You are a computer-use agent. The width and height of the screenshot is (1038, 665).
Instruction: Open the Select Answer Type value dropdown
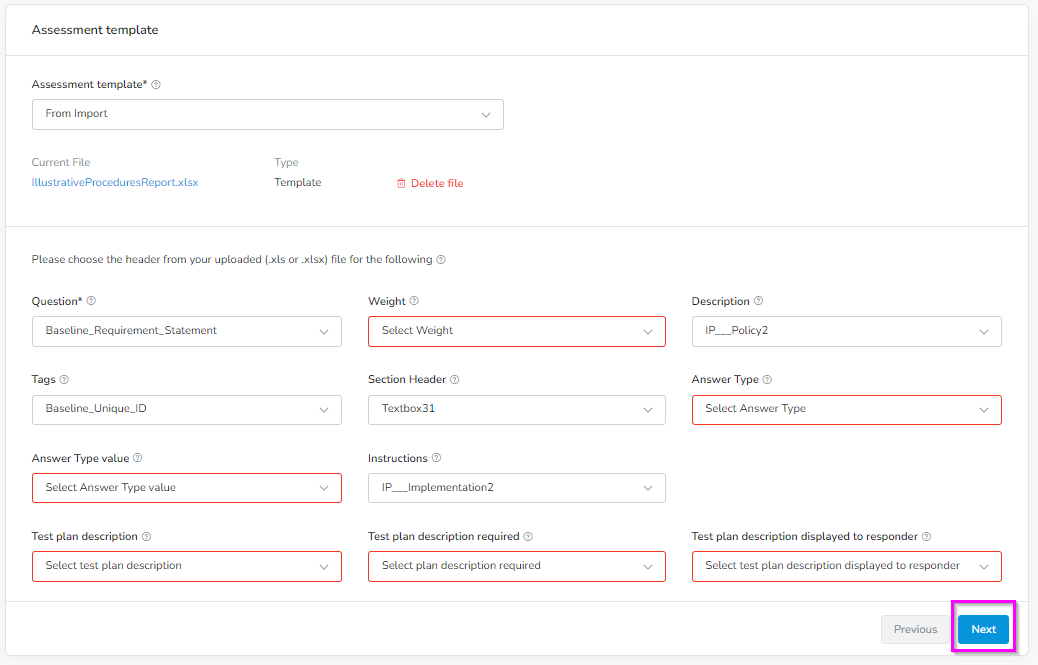coord(186,487)
